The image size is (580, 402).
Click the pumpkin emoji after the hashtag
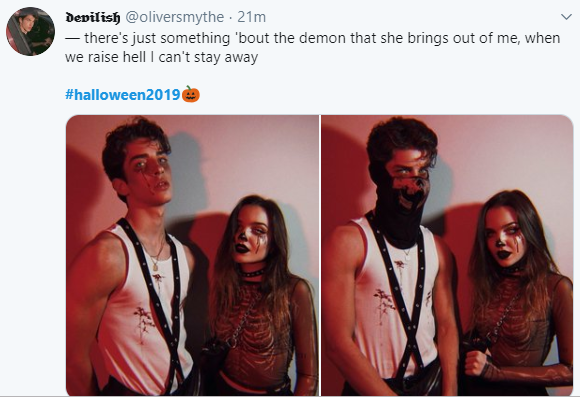click(x=191, y=94)
